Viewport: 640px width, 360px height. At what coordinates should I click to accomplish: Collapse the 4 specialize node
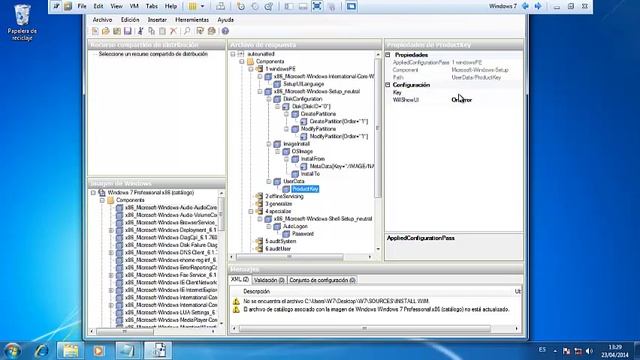click(x=251, y=211)
